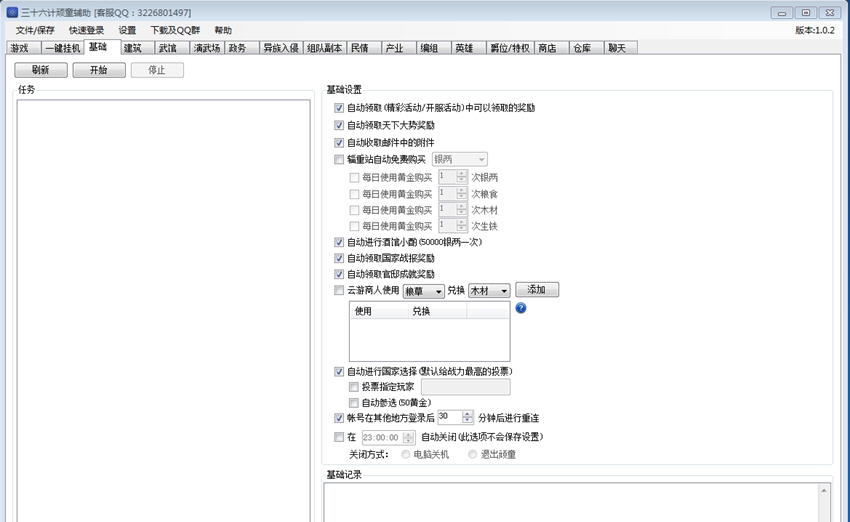Image resolution: width=850 pixels, height=522 pixels.
Task: Toggle 自动领取天下大势奖励 checkbox
Action: 339,125
